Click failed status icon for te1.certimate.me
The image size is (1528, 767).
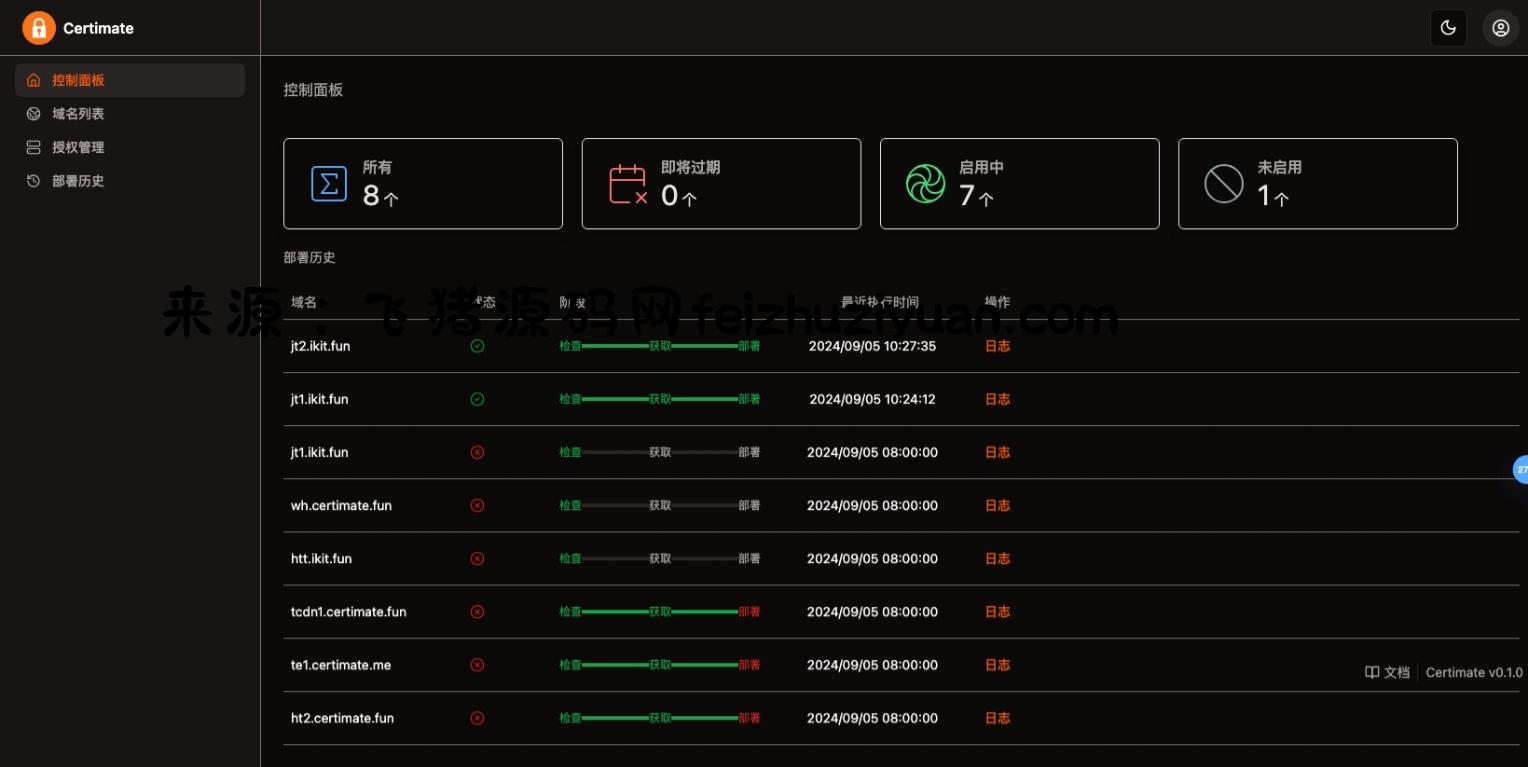click(477, 664)
